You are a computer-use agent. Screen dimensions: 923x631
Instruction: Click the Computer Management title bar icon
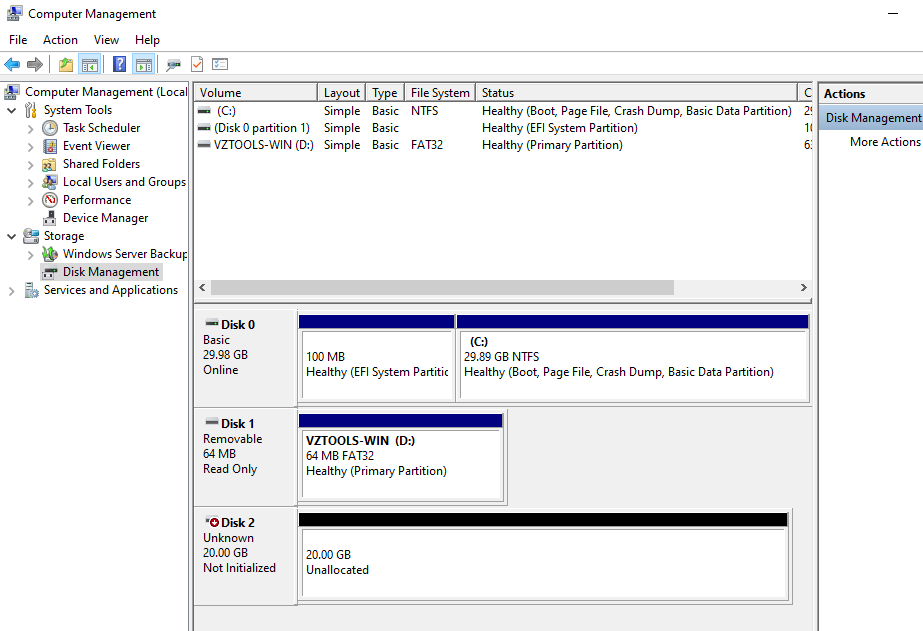coord(15,13)
